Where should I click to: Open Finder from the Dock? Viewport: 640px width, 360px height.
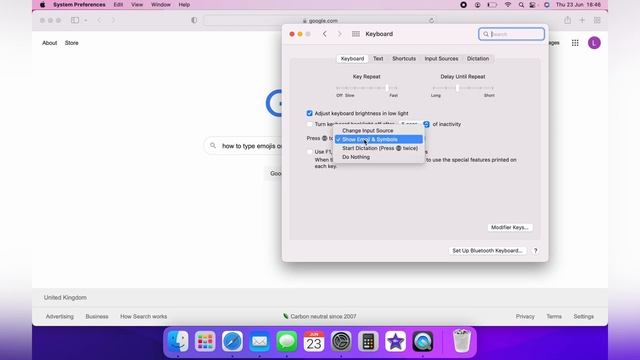[178, 341]
